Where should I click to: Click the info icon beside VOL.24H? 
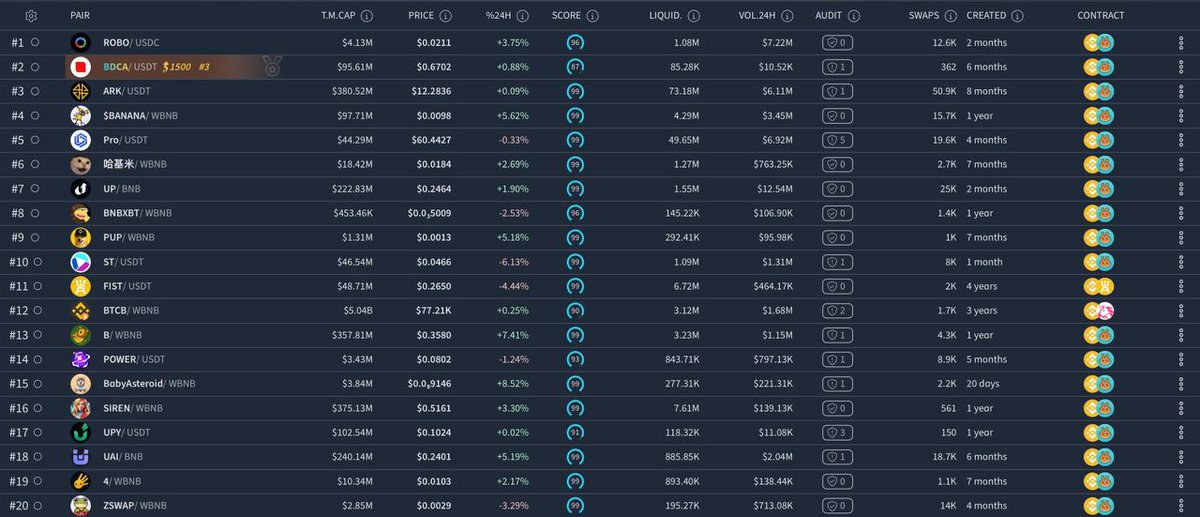click(788, 16)
